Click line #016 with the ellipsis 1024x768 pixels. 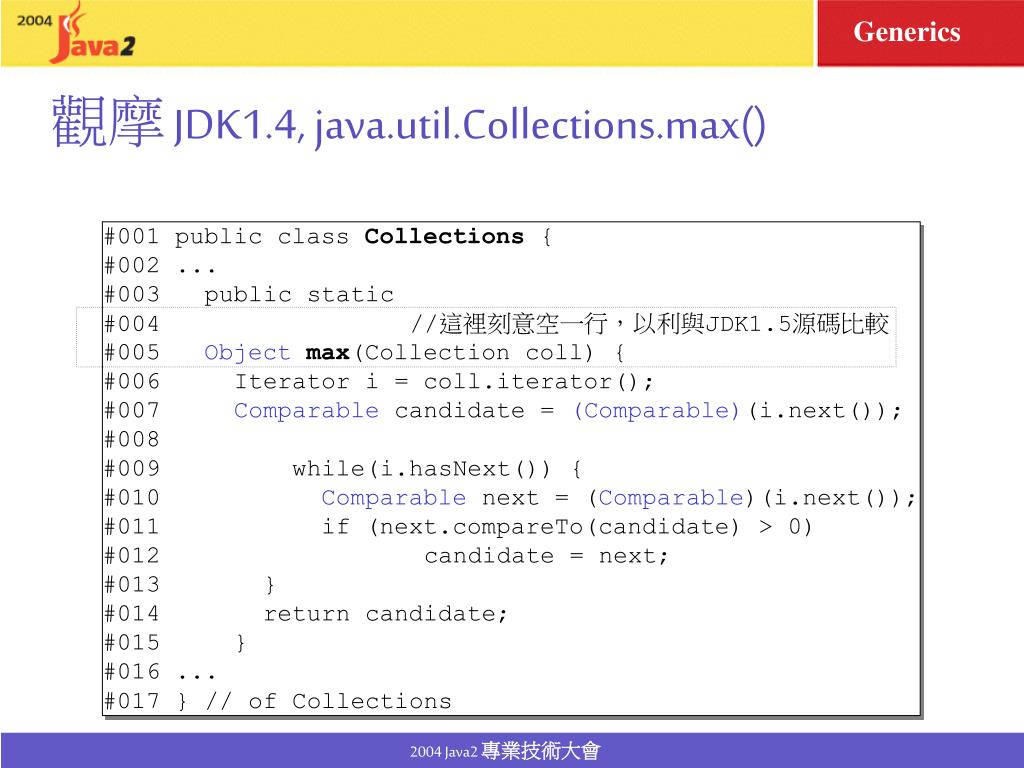pyautogui.click(x=159, y=671)
